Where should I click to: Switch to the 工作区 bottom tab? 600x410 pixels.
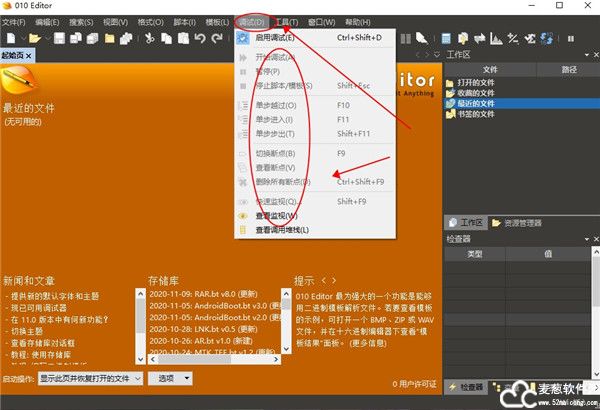click(466, 223)
